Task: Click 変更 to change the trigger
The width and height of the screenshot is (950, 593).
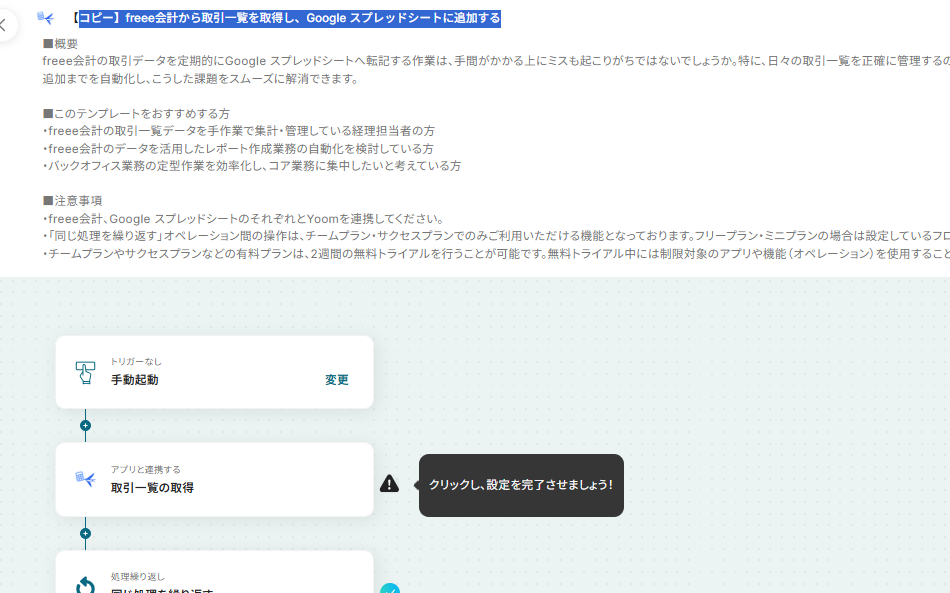Action: (x=336, y=380)
